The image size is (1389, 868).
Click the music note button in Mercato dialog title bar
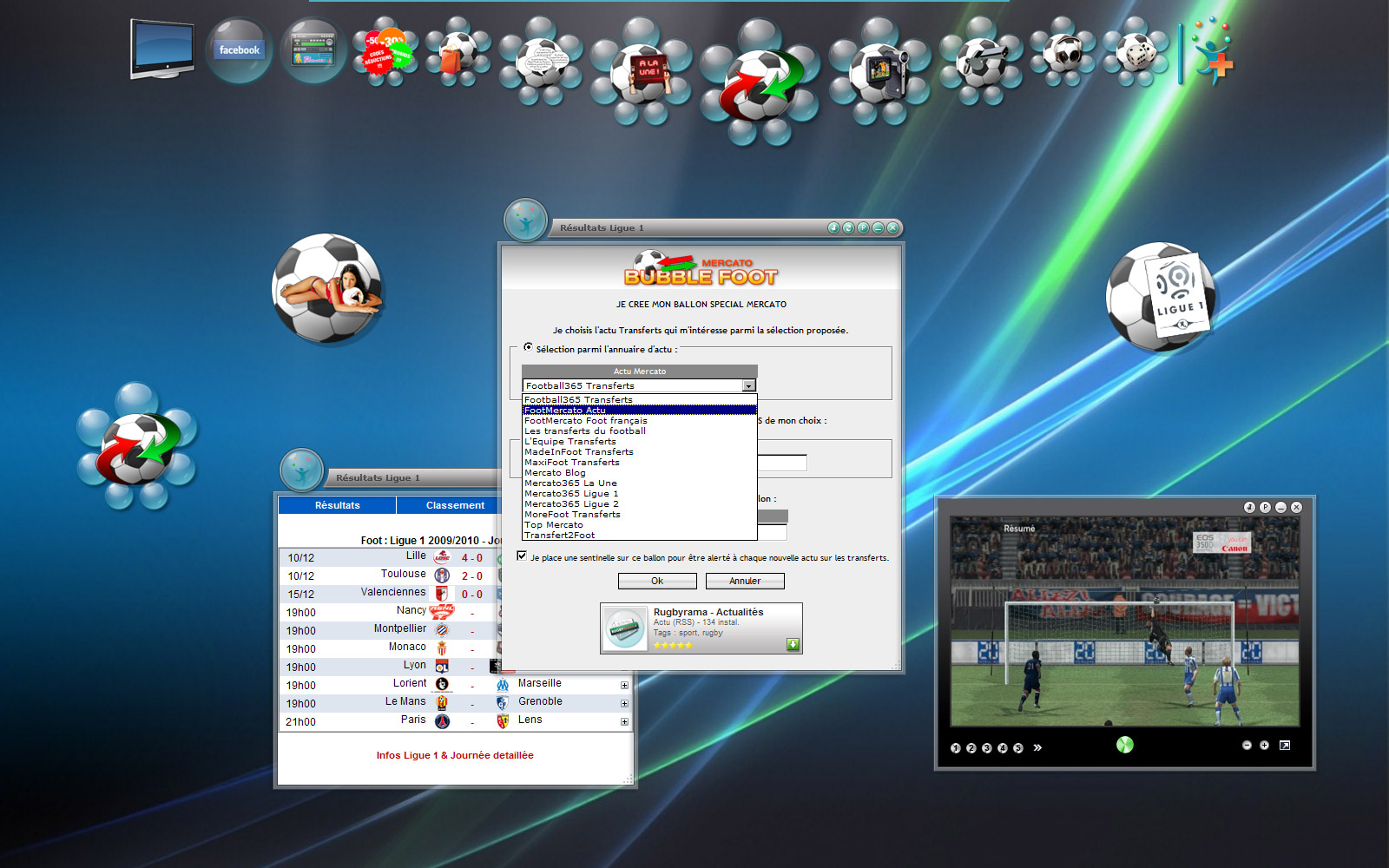click(x=833, y=227)
